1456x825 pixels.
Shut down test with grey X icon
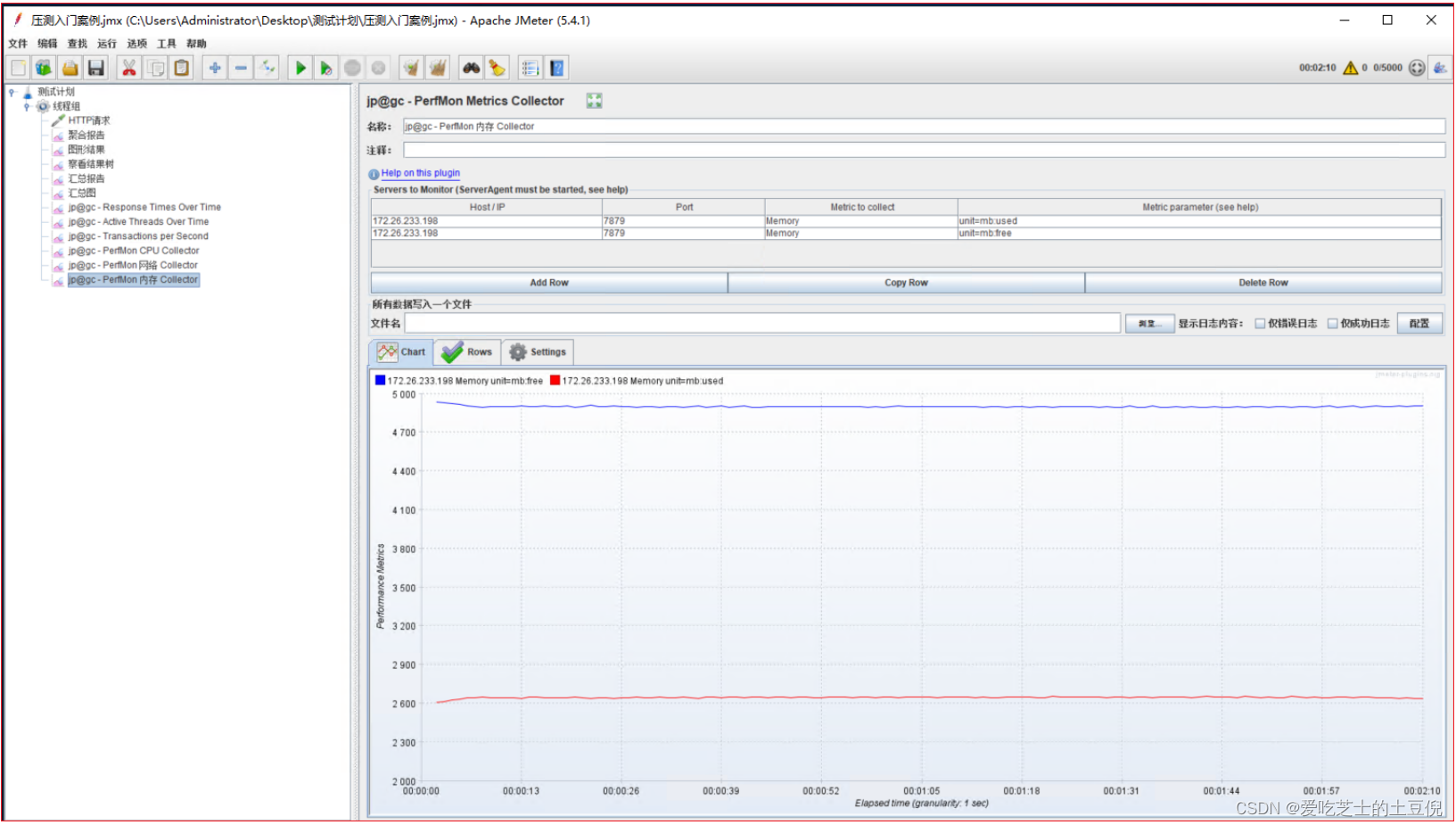pos(378,68)
